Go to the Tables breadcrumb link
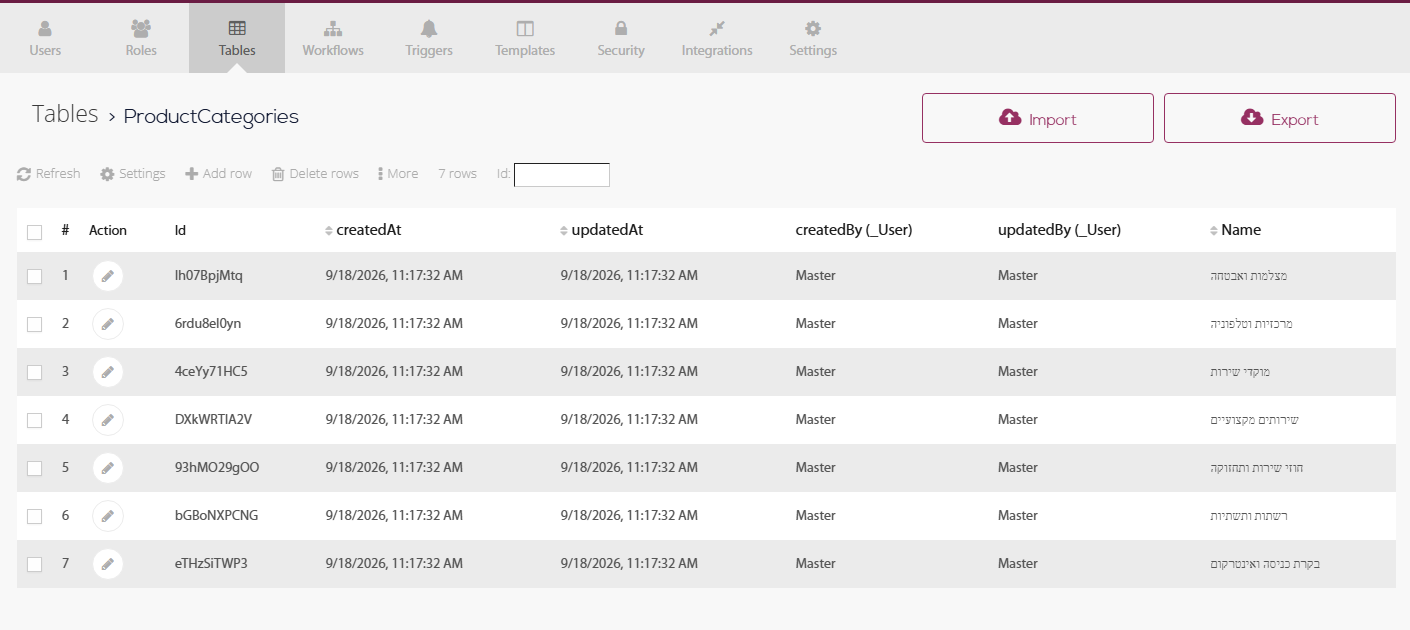The image size is (1410, 630). 65,114
